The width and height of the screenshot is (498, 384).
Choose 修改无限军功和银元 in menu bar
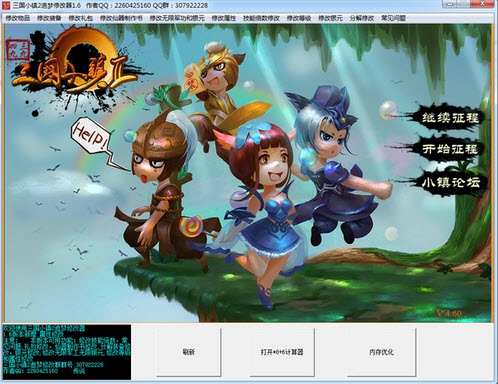pyautogui.click(x=177, y=18)
